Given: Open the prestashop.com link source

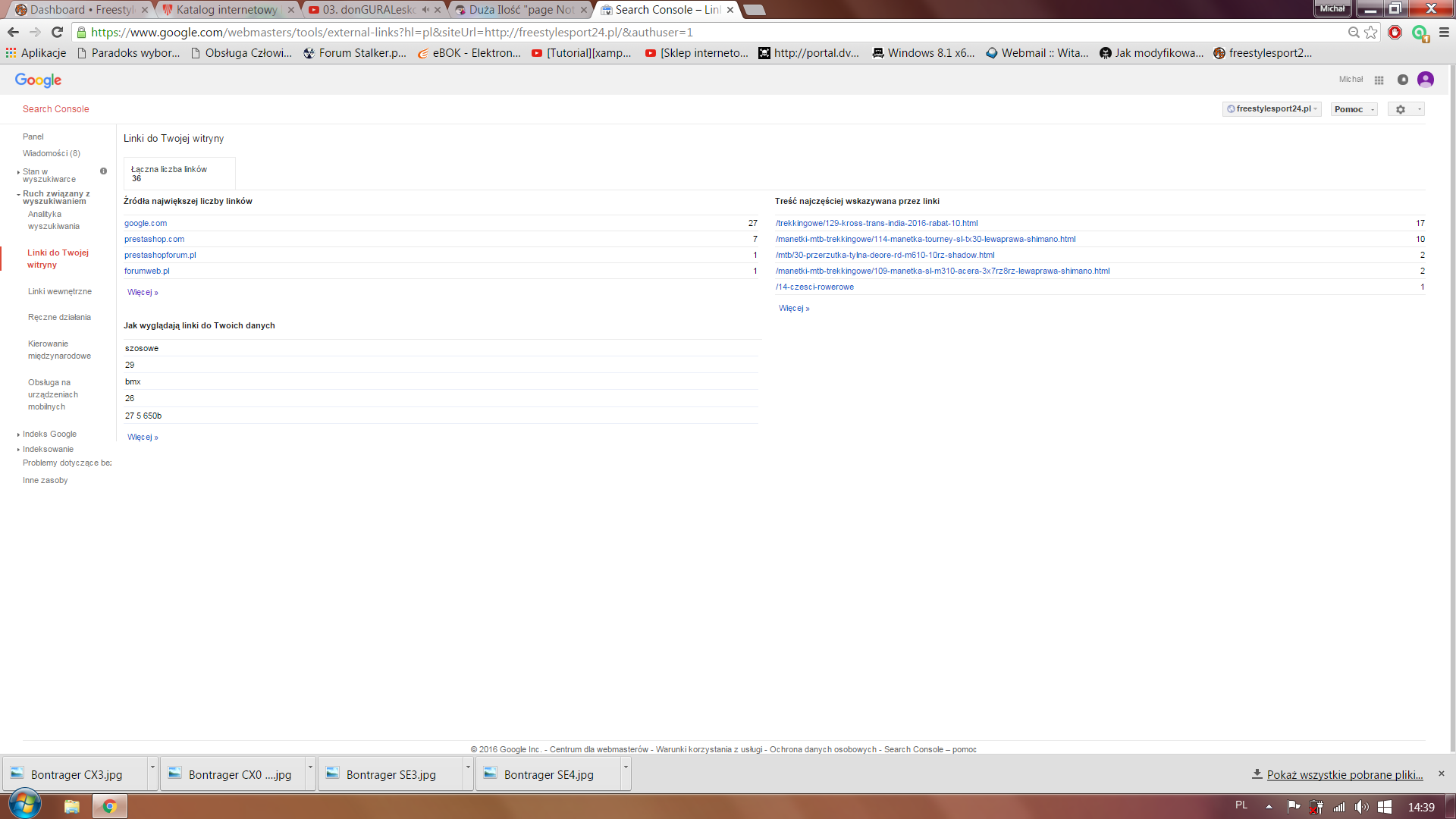Looking at the screenshot, I should (x=154, y=239).
